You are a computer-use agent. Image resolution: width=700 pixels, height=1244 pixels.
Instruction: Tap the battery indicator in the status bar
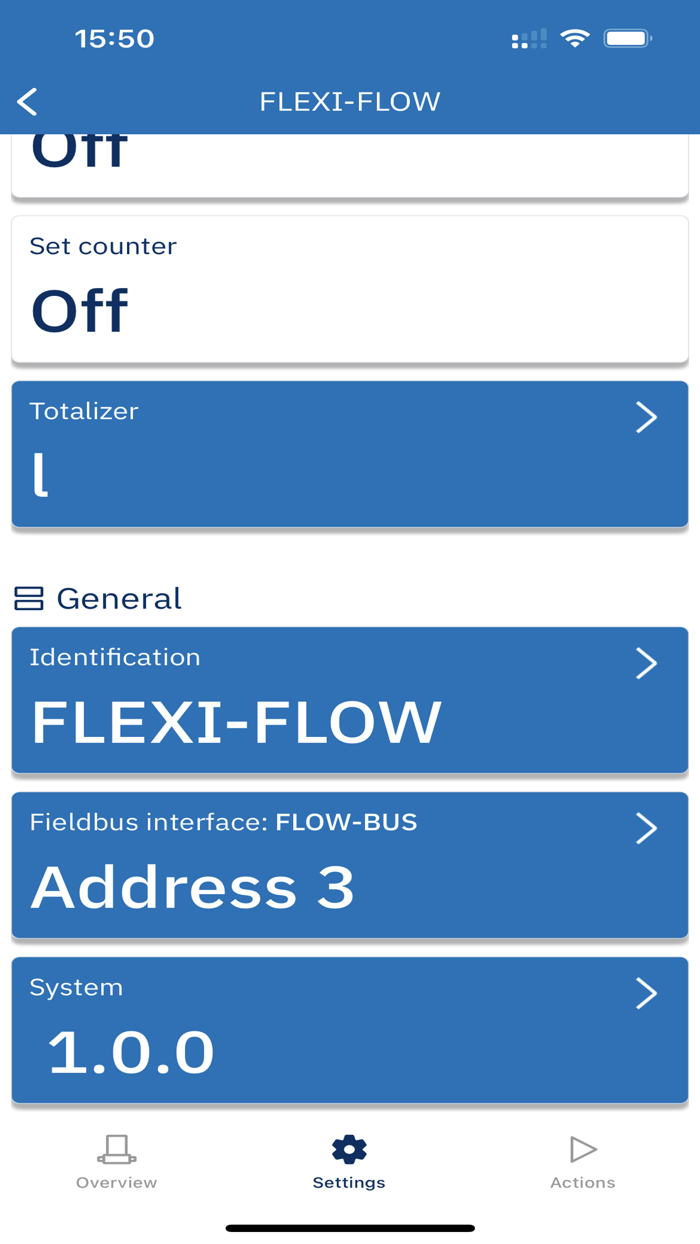(x=625, y=38)
